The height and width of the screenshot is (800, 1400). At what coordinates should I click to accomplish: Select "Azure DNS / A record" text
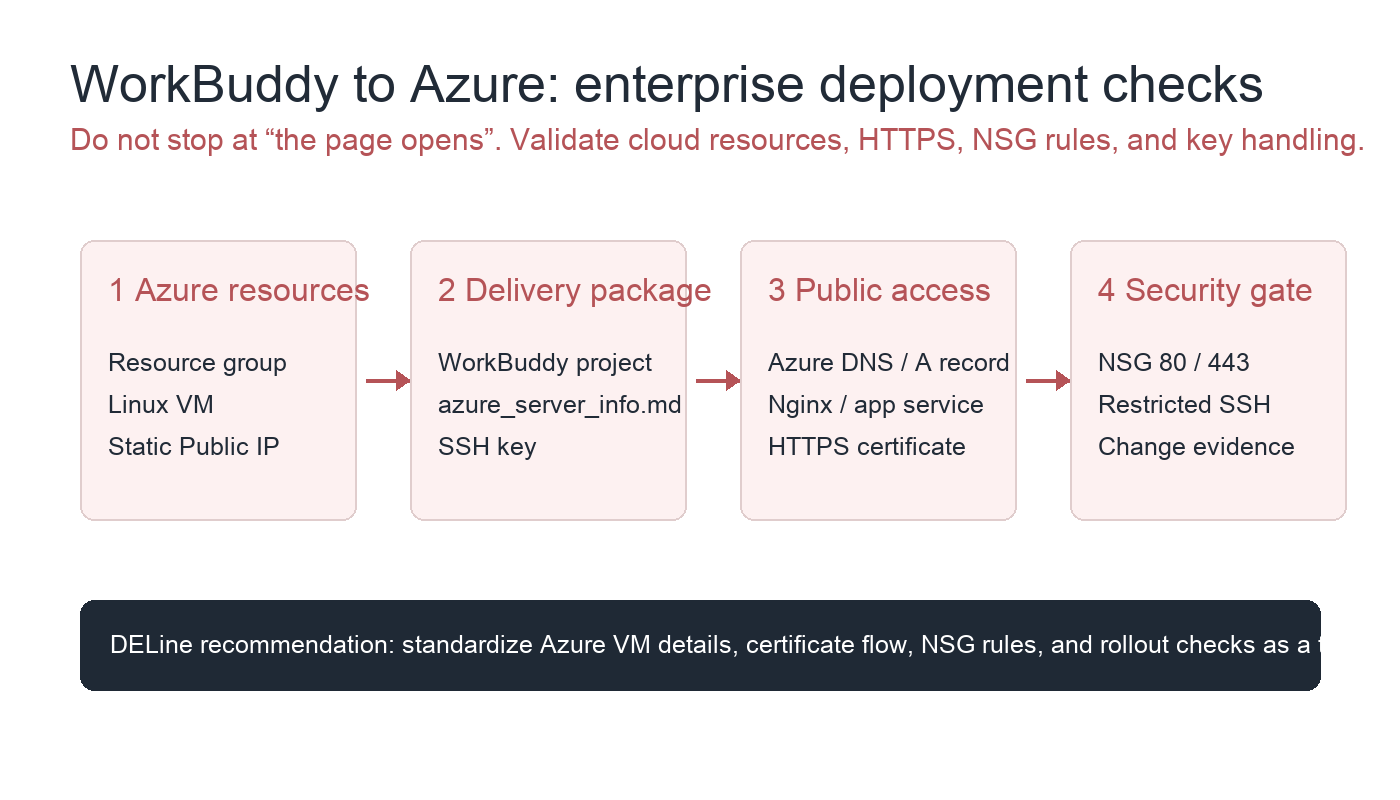[888, 363]
